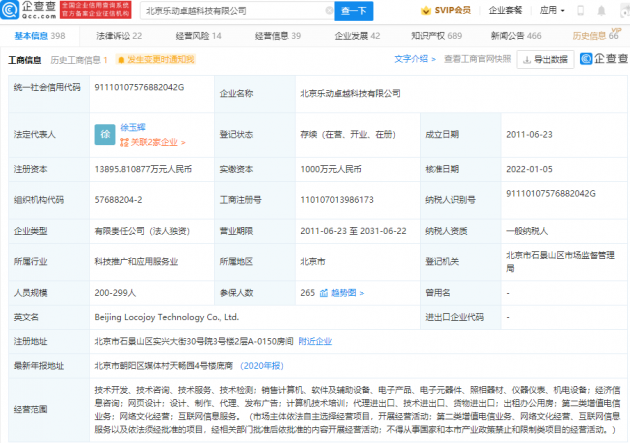Open 历史信息 66 VIP tab

coord(596,35)
